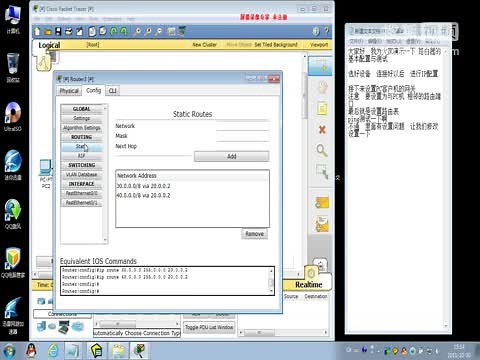Open the Custom Devices Dialog icon
Viewport: 480px width, 360px height.
(182, 32)
